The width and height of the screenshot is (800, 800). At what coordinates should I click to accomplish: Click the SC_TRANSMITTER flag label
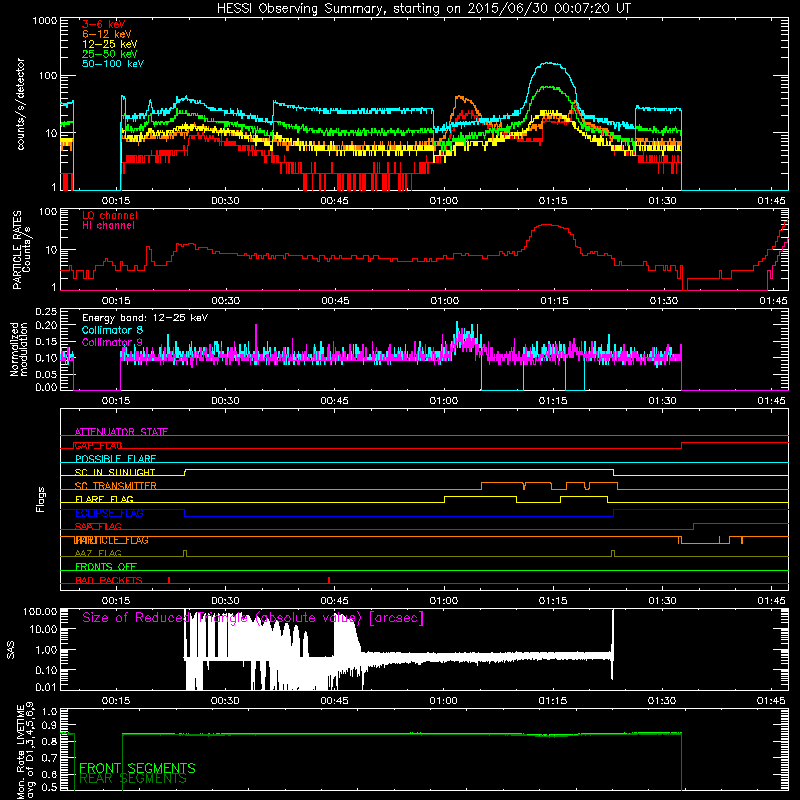(116, 486)
